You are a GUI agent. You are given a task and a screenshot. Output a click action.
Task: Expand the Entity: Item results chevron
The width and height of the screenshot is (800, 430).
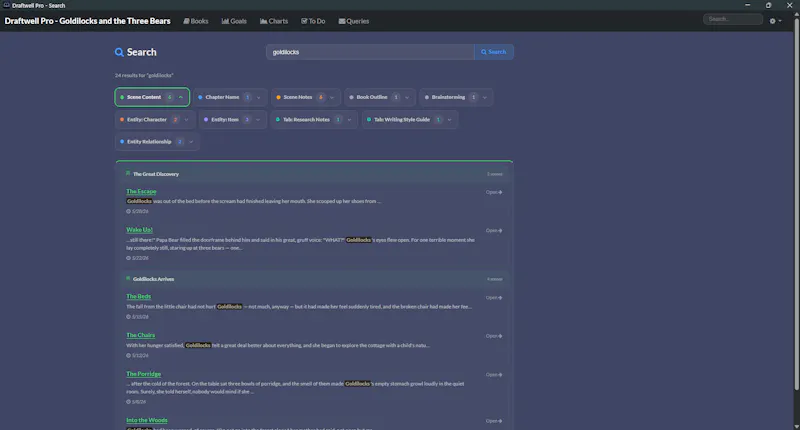[x=258, y=120]
